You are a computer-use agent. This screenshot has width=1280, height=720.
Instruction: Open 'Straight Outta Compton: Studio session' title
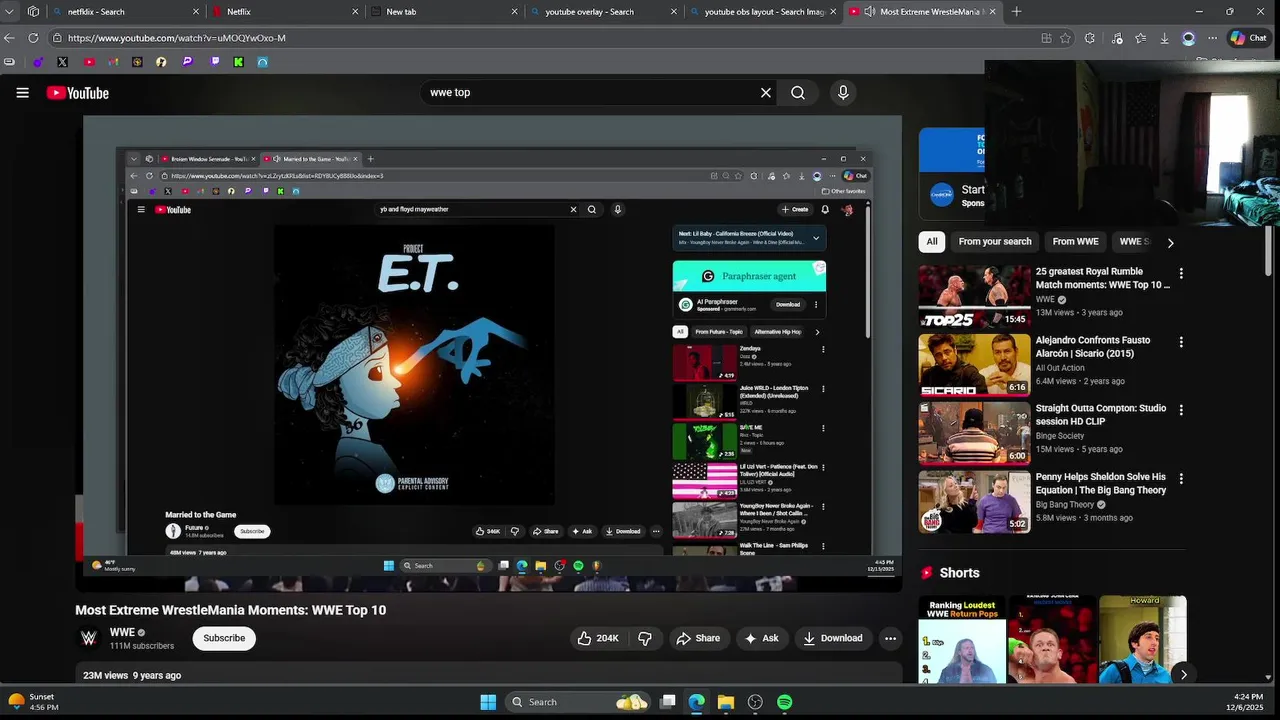pos(1101,415)
